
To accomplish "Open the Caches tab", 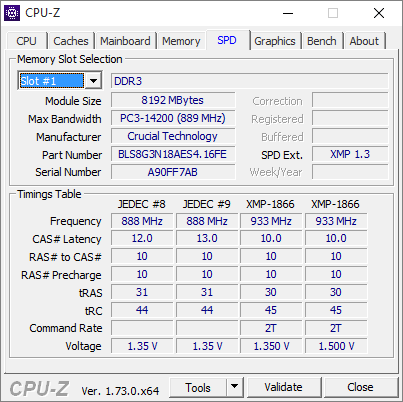I will (71, 41).
